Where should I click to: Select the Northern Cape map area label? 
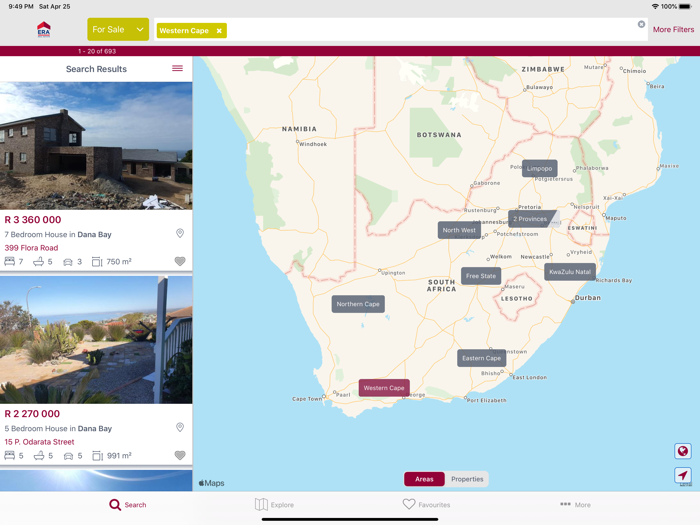(x=358, y=304)
